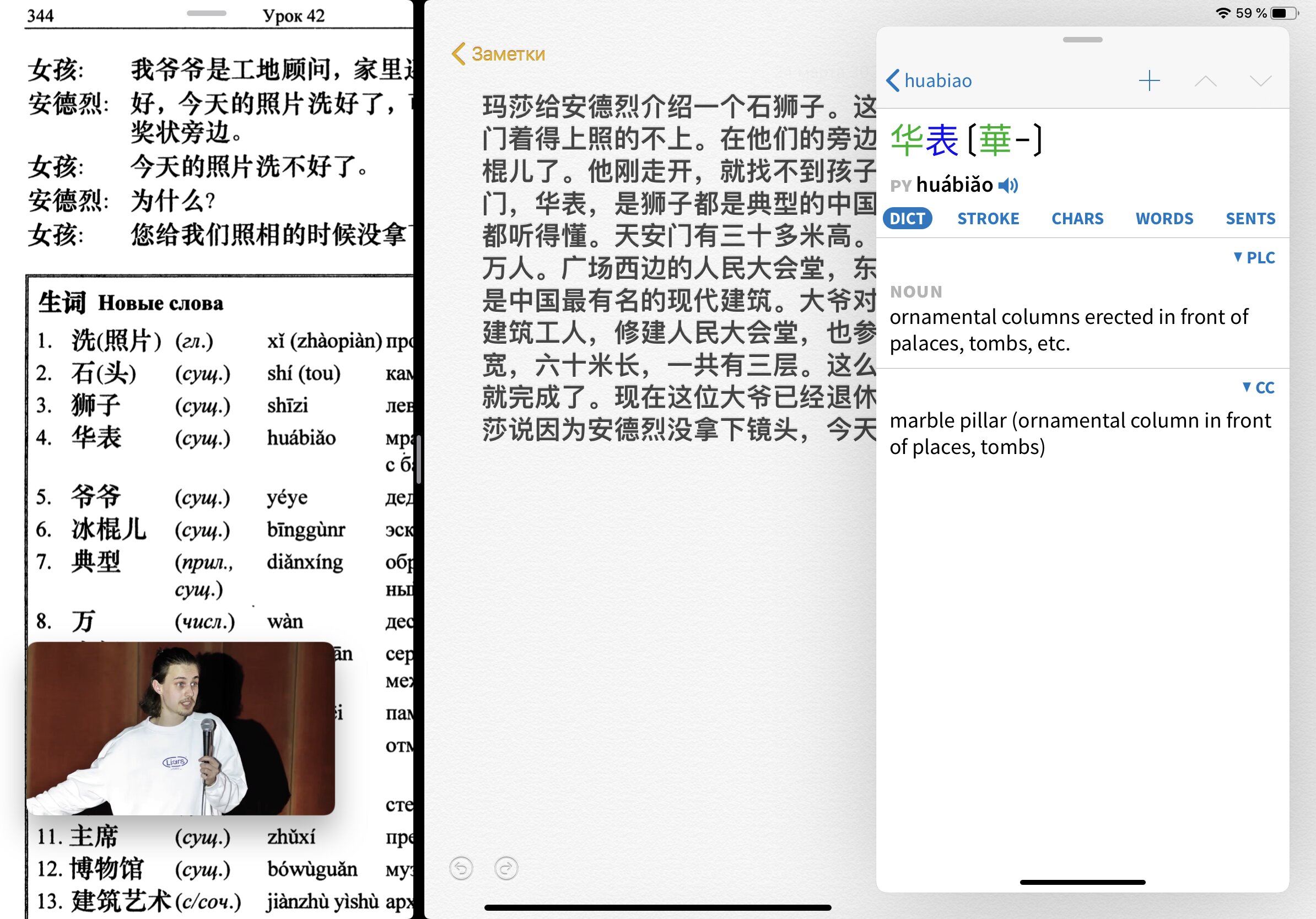
Task: Open the SENTS tab
Action: 1250,218
